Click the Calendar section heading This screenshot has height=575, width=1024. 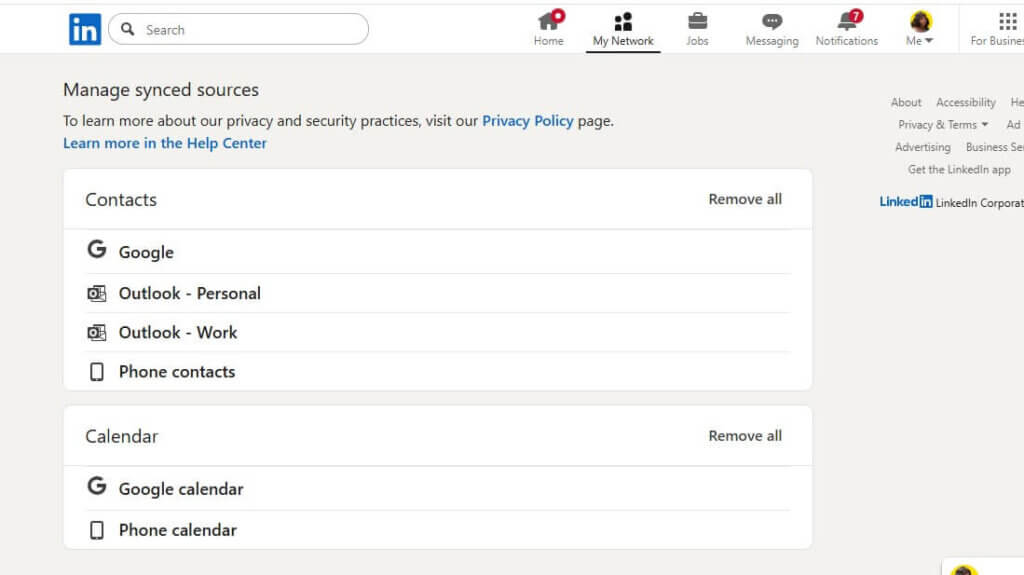[121, 436]
